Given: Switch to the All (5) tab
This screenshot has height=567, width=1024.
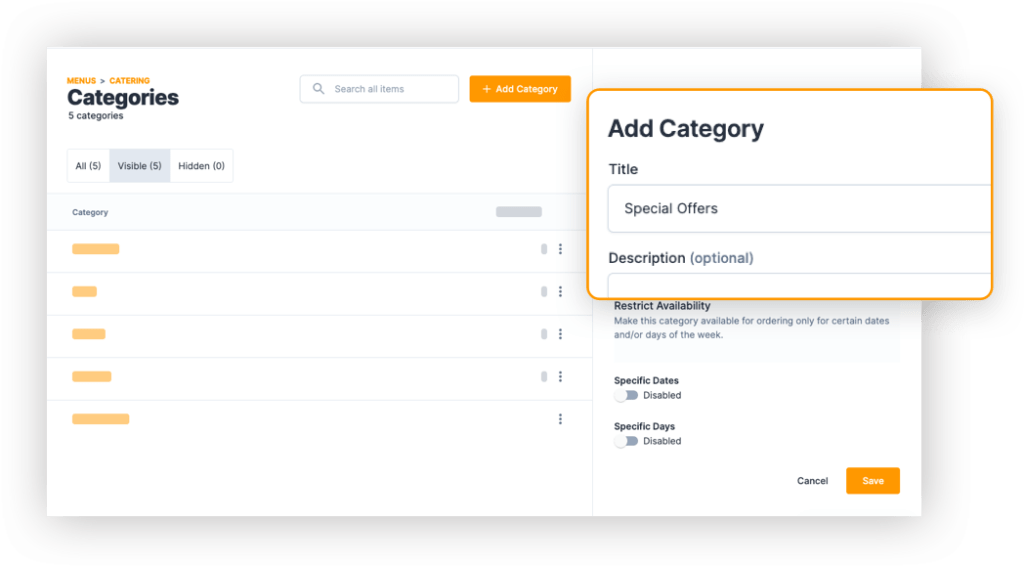Looking at the screenshot, I should point(88,166).
